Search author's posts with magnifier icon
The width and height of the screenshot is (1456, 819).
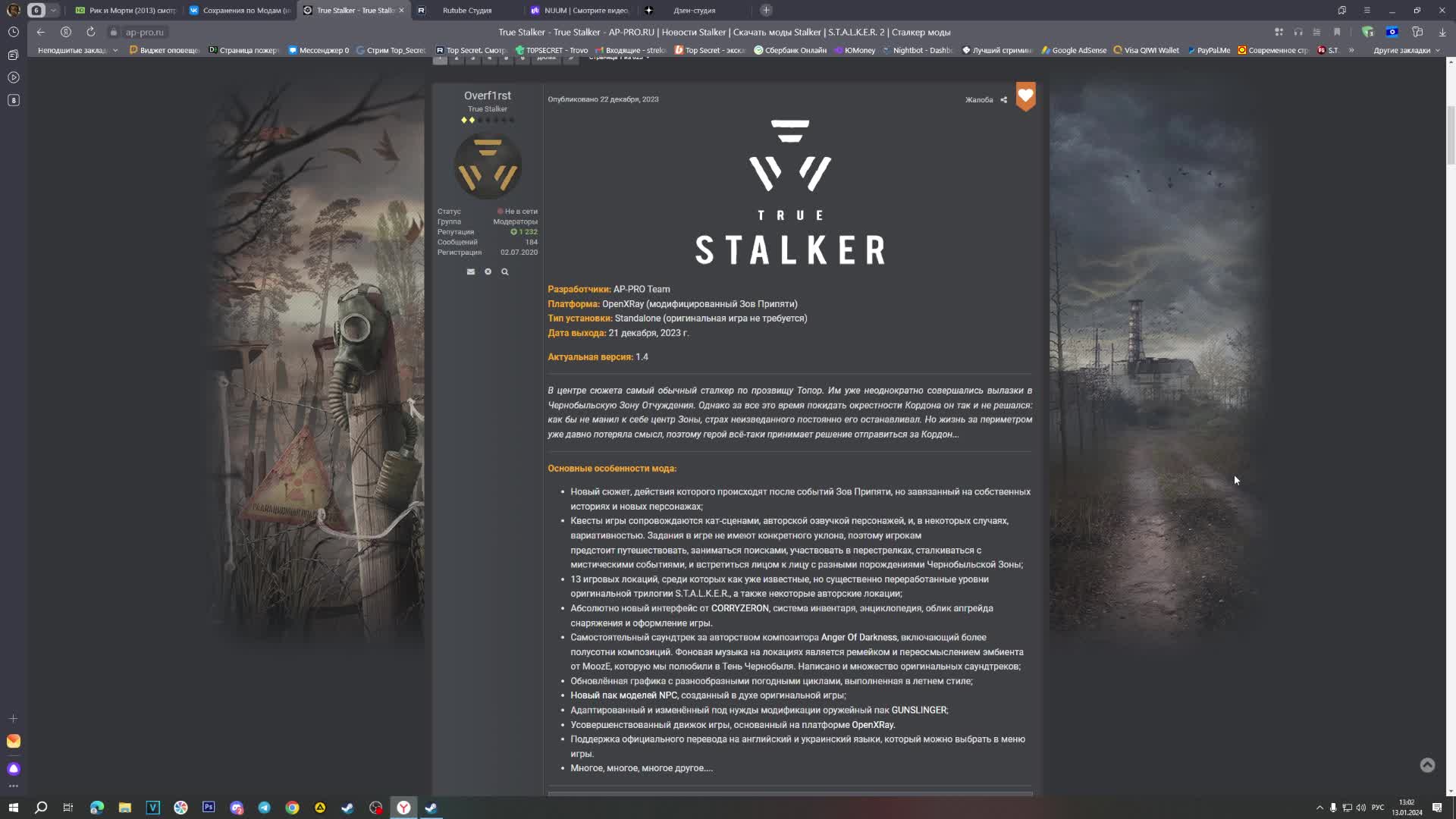tap(504, 271)
